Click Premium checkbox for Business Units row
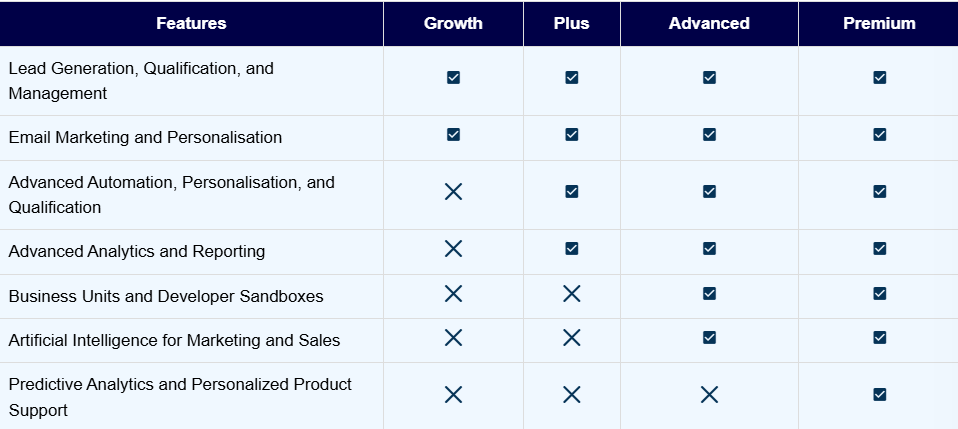 (x=879, y=294)
